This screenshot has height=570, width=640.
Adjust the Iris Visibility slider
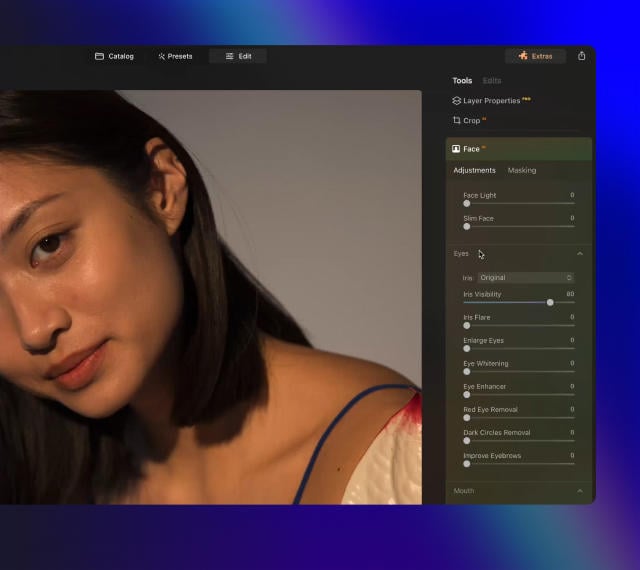point(519,303)
